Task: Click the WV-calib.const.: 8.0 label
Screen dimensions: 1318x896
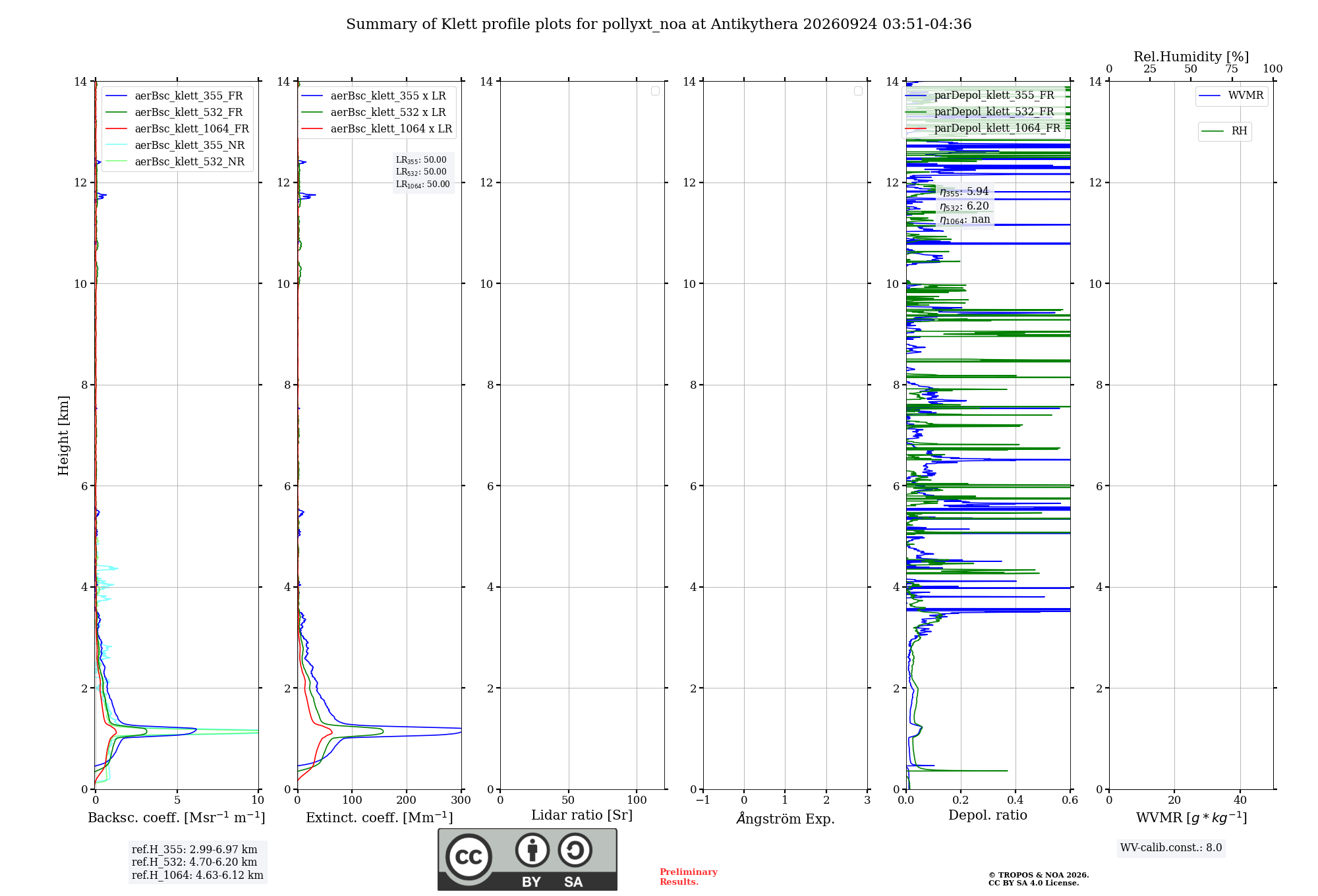Action: [1171, 848]
